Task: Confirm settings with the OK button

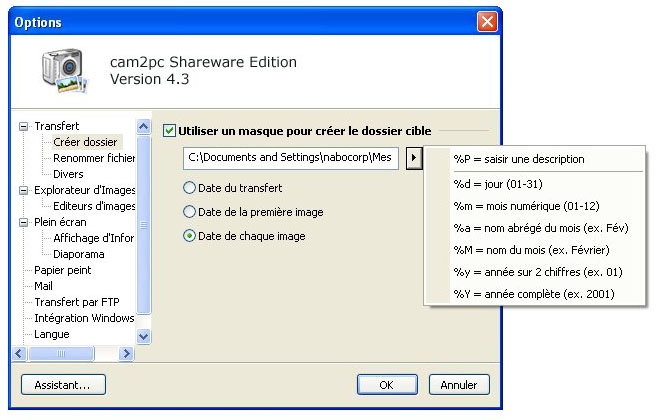Action: coord(387,385)
